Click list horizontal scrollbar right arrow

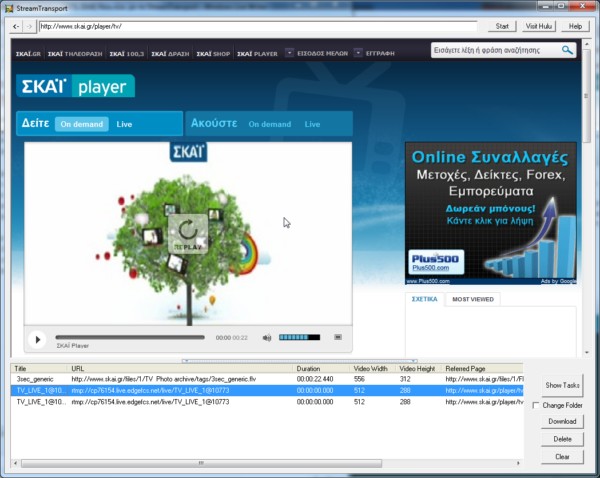tap(518, 463)
